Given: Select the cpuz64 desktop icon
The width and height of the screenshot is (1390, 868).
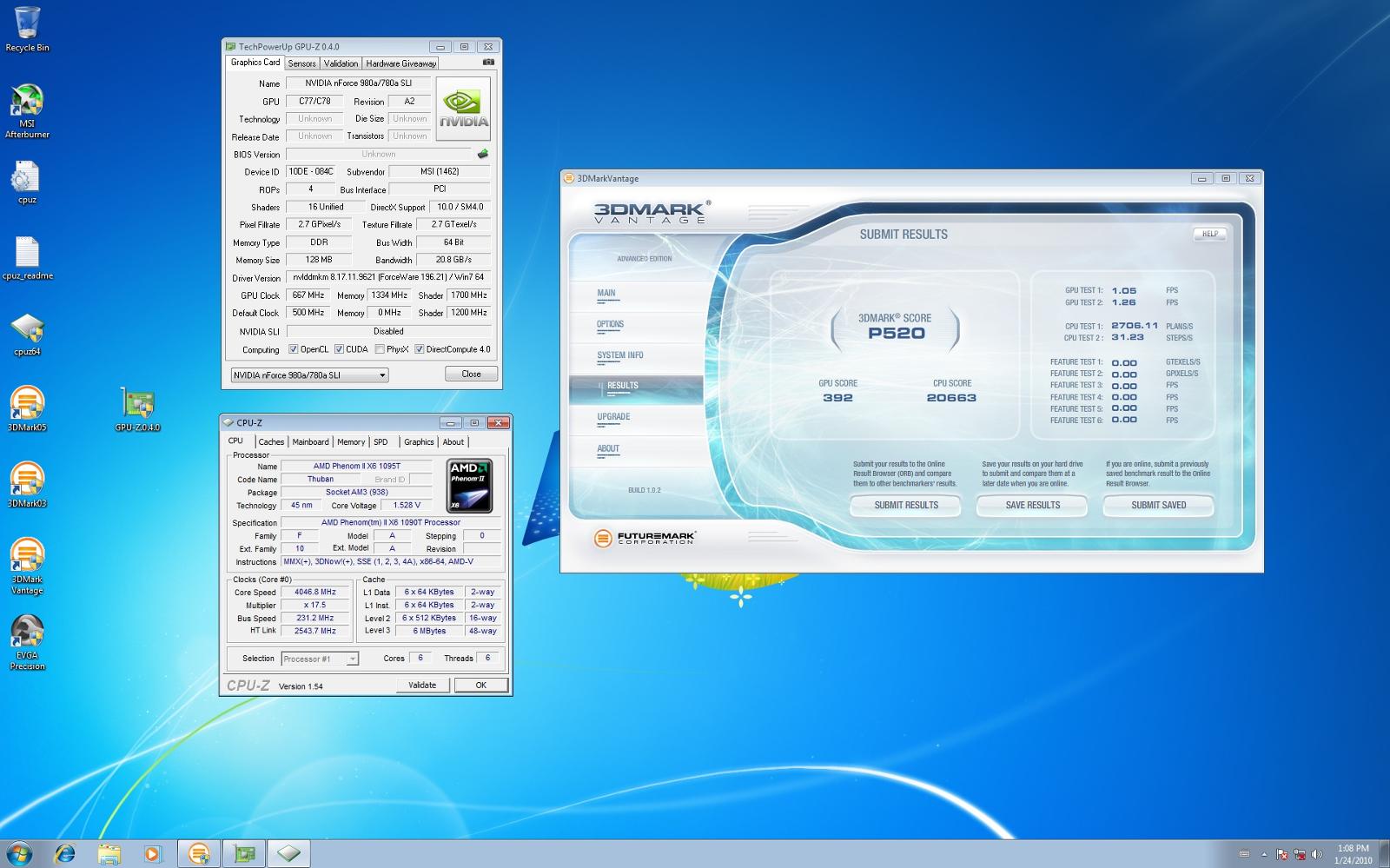Looking at the screenshot, I should pyautogui.click(x=27, y=335).
